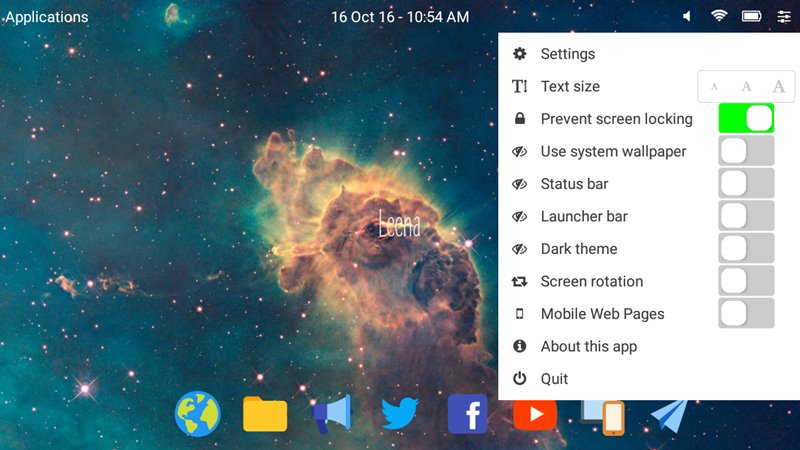The width and height of the screenshot is (800, 450).
Task: Open the Applications menu
Action: [x=46, y=17]
